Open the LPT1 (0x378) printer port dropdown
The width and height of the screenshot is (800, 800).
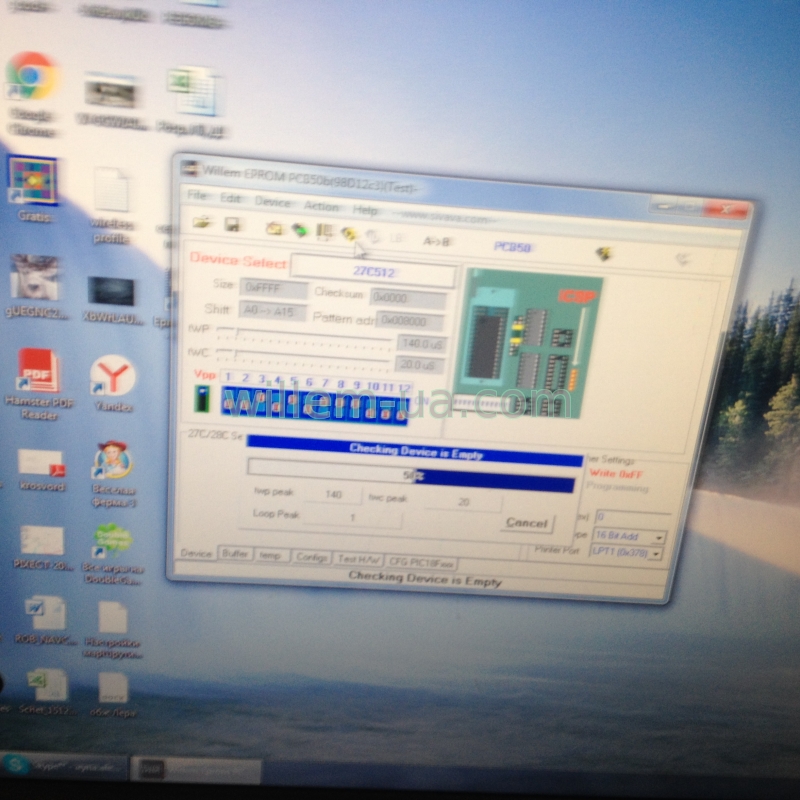click(626, 552)
